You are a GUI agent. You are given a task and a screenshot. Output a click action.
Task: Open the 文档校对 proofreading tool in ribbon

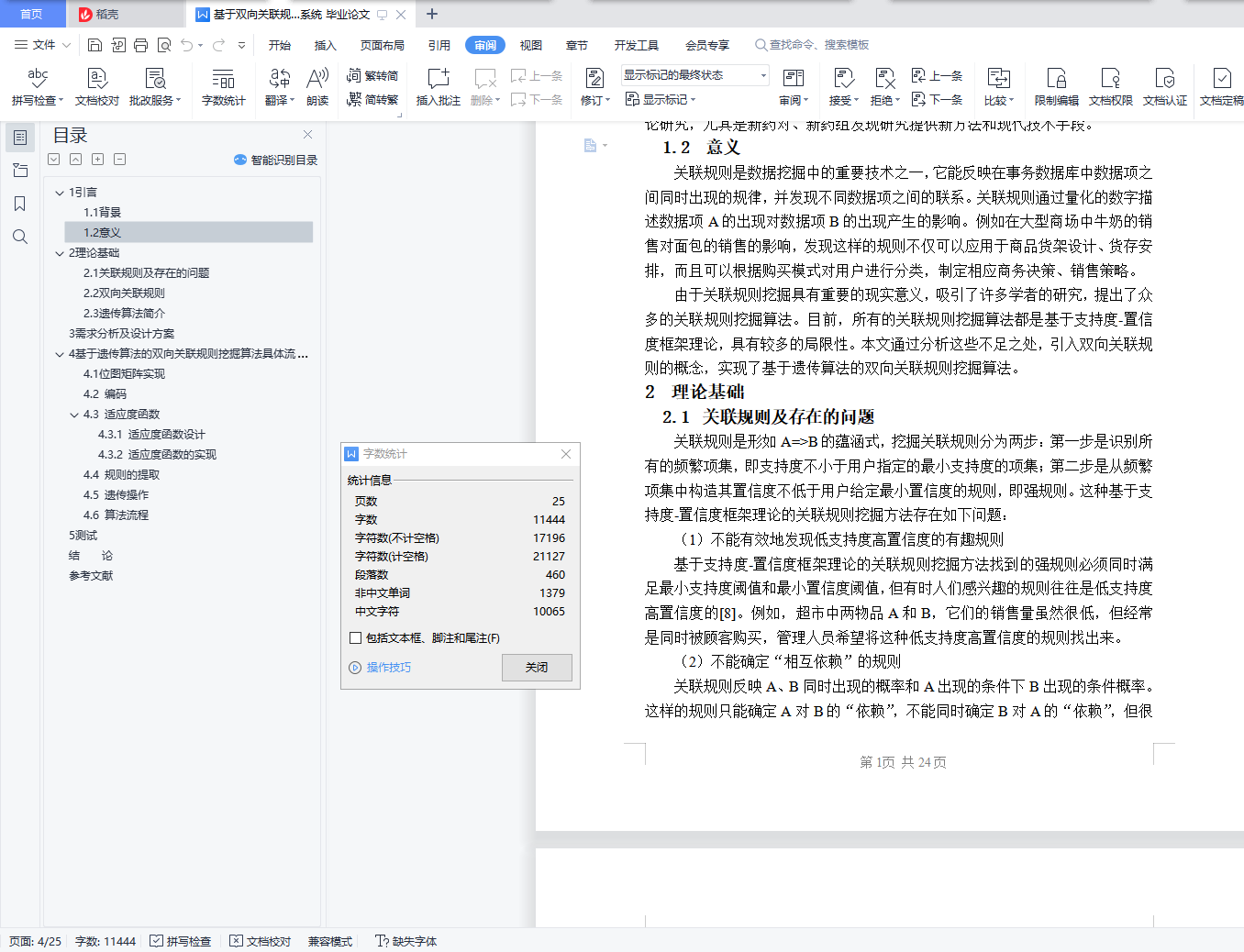(x=97, y=87)
